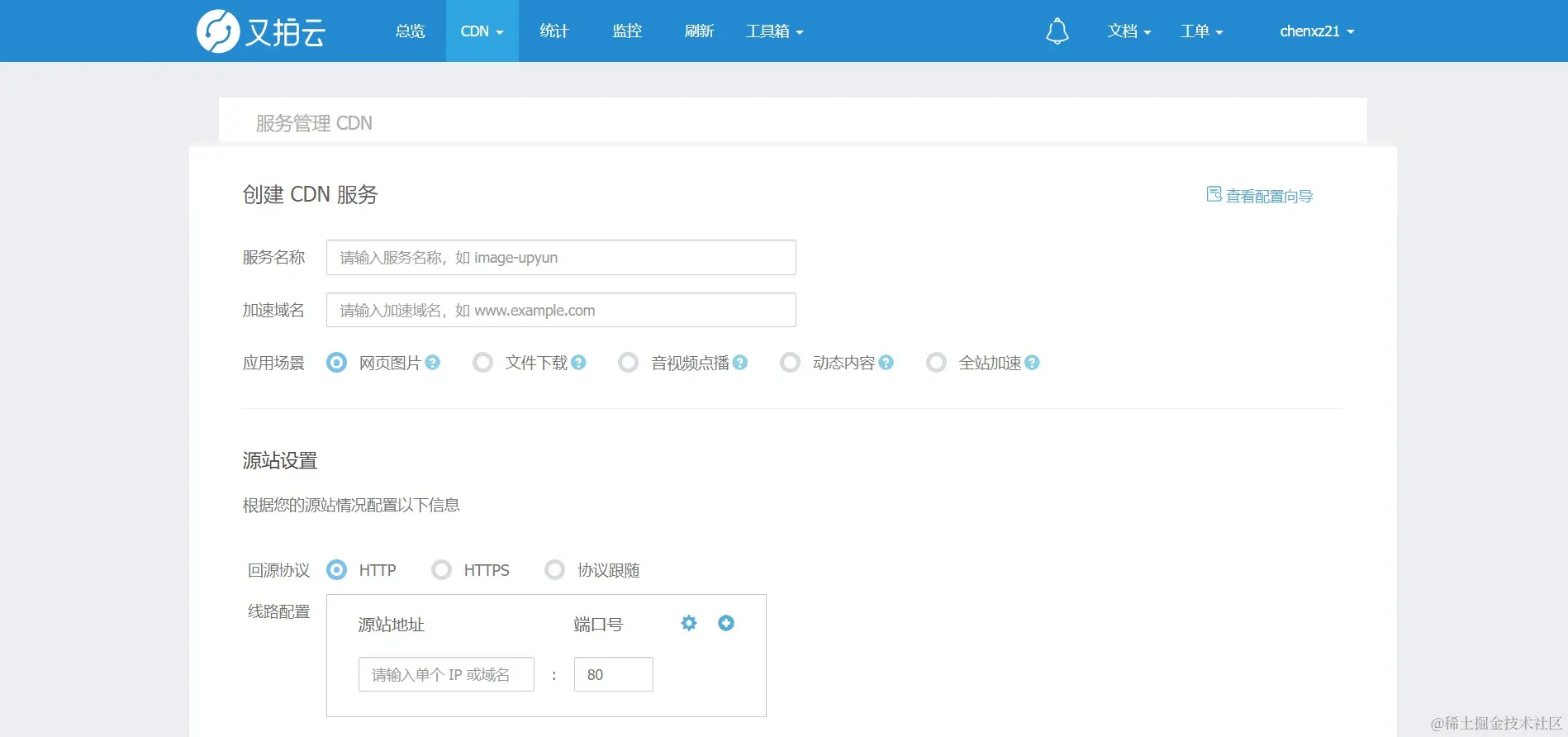Open the 工单 dropdown
The width and height of the screenshot is (1568, 737).
(x=1201, y=31)
